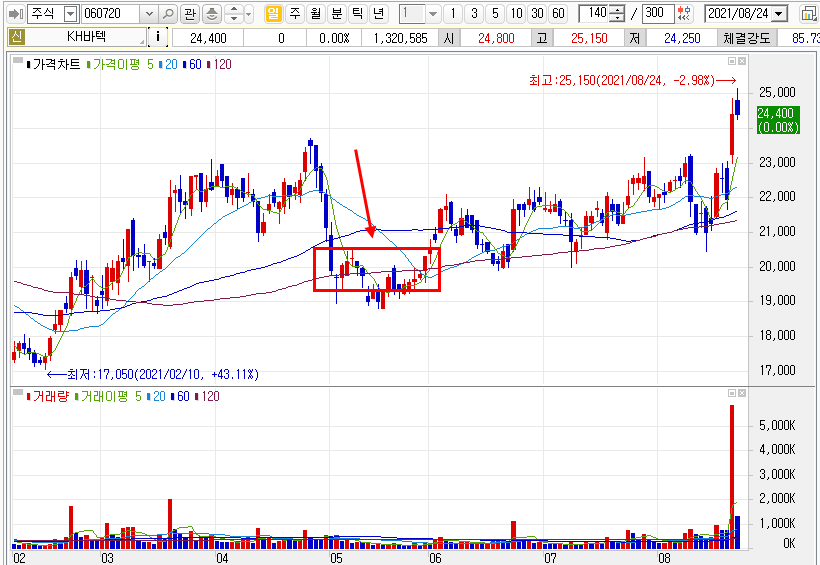The image size is (820, 565).
Task: Click the 0.00% change rate cell
Action: [334, 38]
